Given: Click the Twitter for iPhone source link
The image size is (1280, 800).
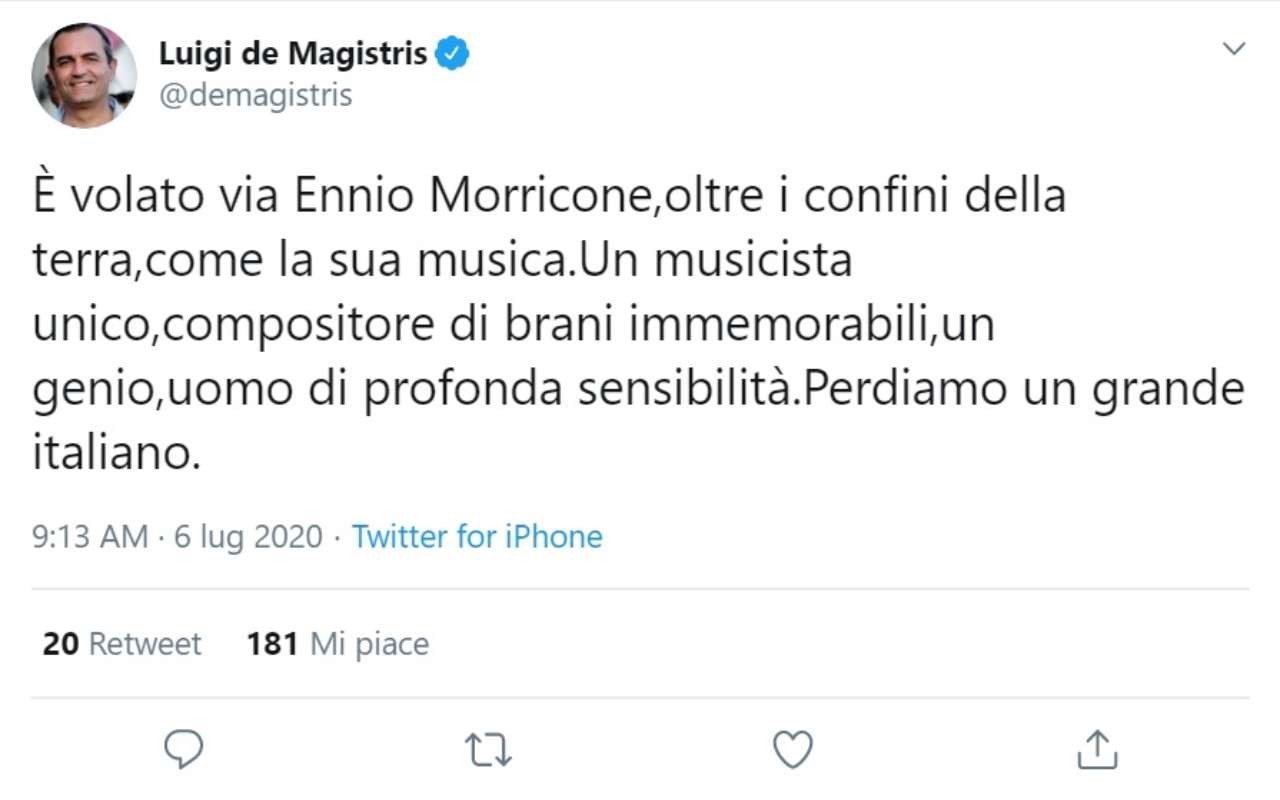Looking at the screenshot, I should [x=477, y=537].
